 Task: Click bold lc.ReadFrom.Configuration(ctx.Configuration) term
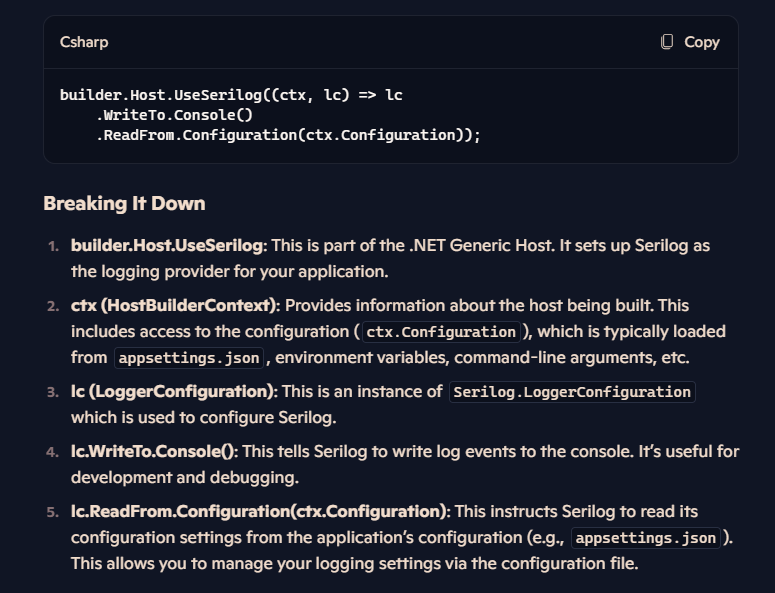pos(258,511)
